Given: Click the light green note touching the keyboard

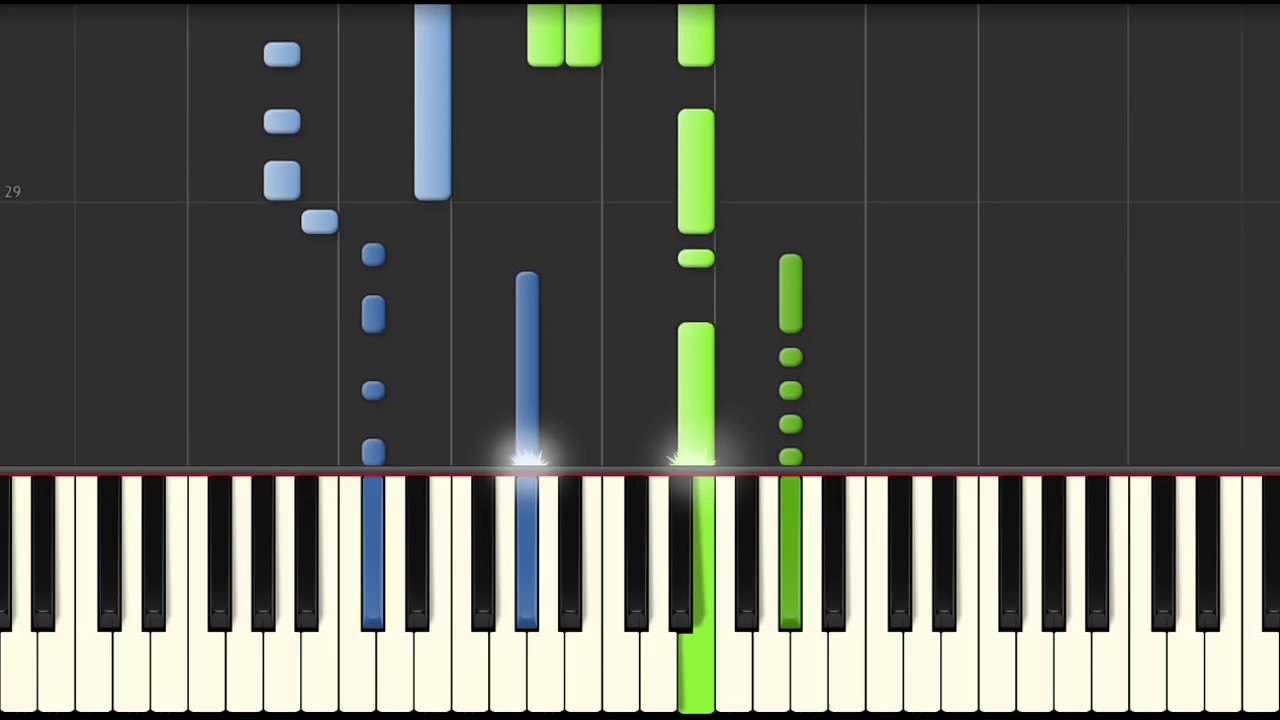Looking at the screenshot, I should (x=696, y=394).
